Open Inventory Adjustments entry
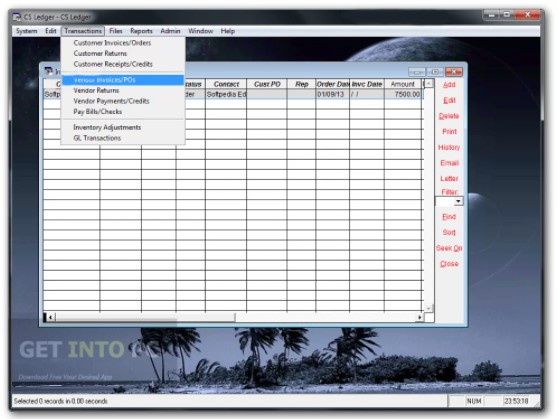The image size is (558, 419). pyautogui.click(x=123, y=127)
